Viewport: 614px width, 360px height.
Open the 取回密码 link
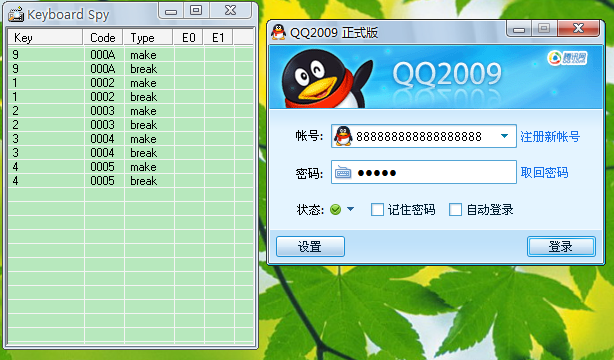point(544,172)
